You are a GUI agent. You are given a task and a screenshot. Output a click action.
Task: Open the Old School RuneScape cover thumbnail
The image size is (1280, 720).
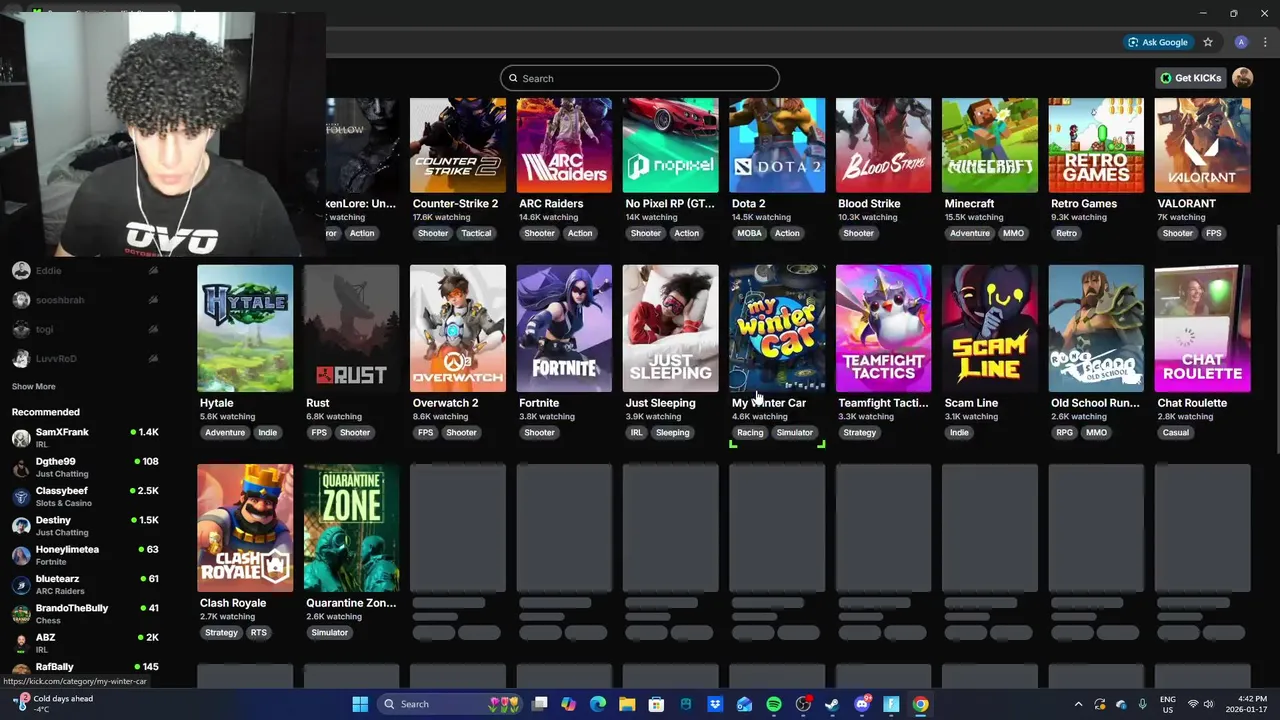[1096, 328]
